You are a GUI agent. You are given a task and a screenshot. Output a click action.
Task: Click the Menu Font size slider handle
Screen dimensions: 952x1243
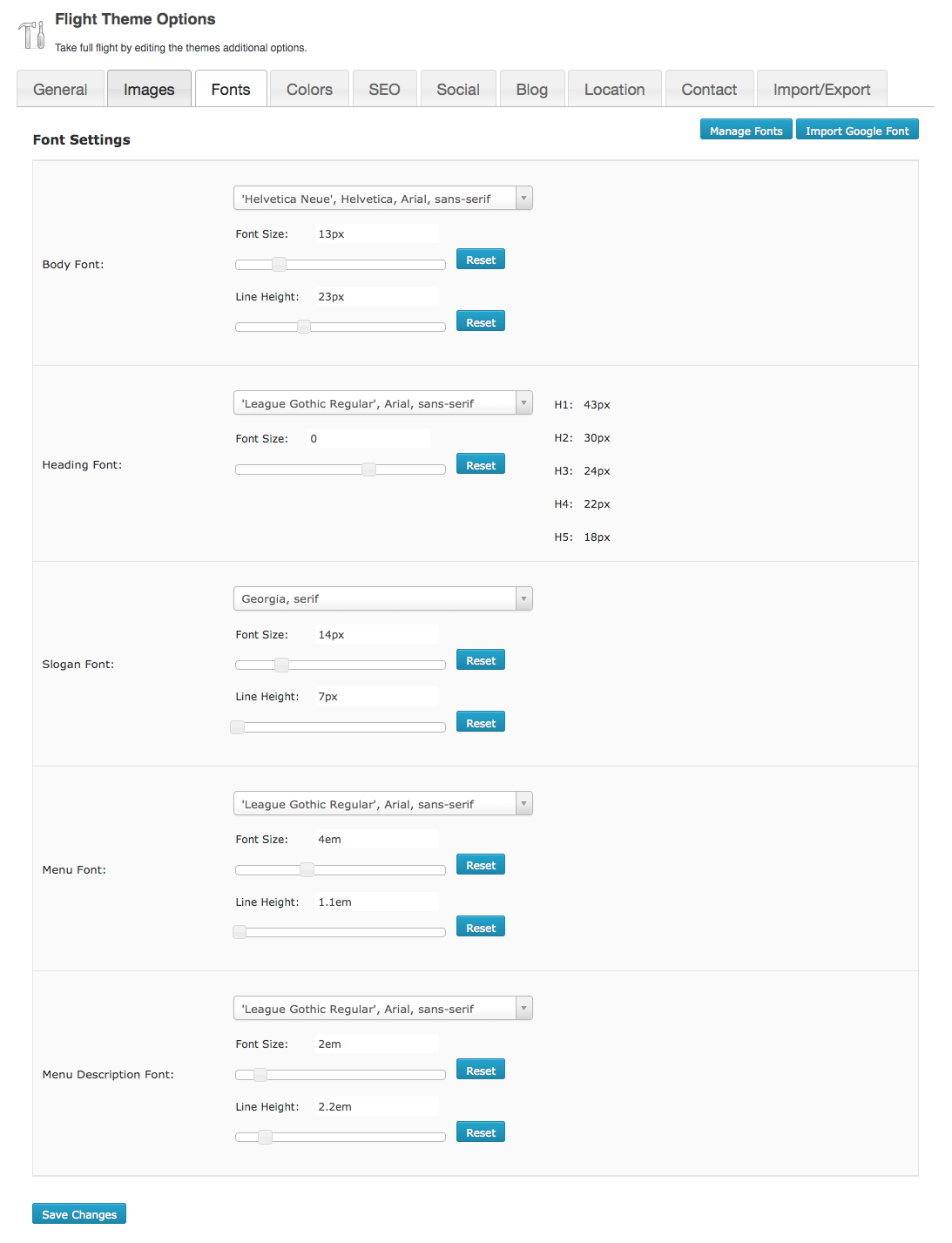tap(307, 869)
